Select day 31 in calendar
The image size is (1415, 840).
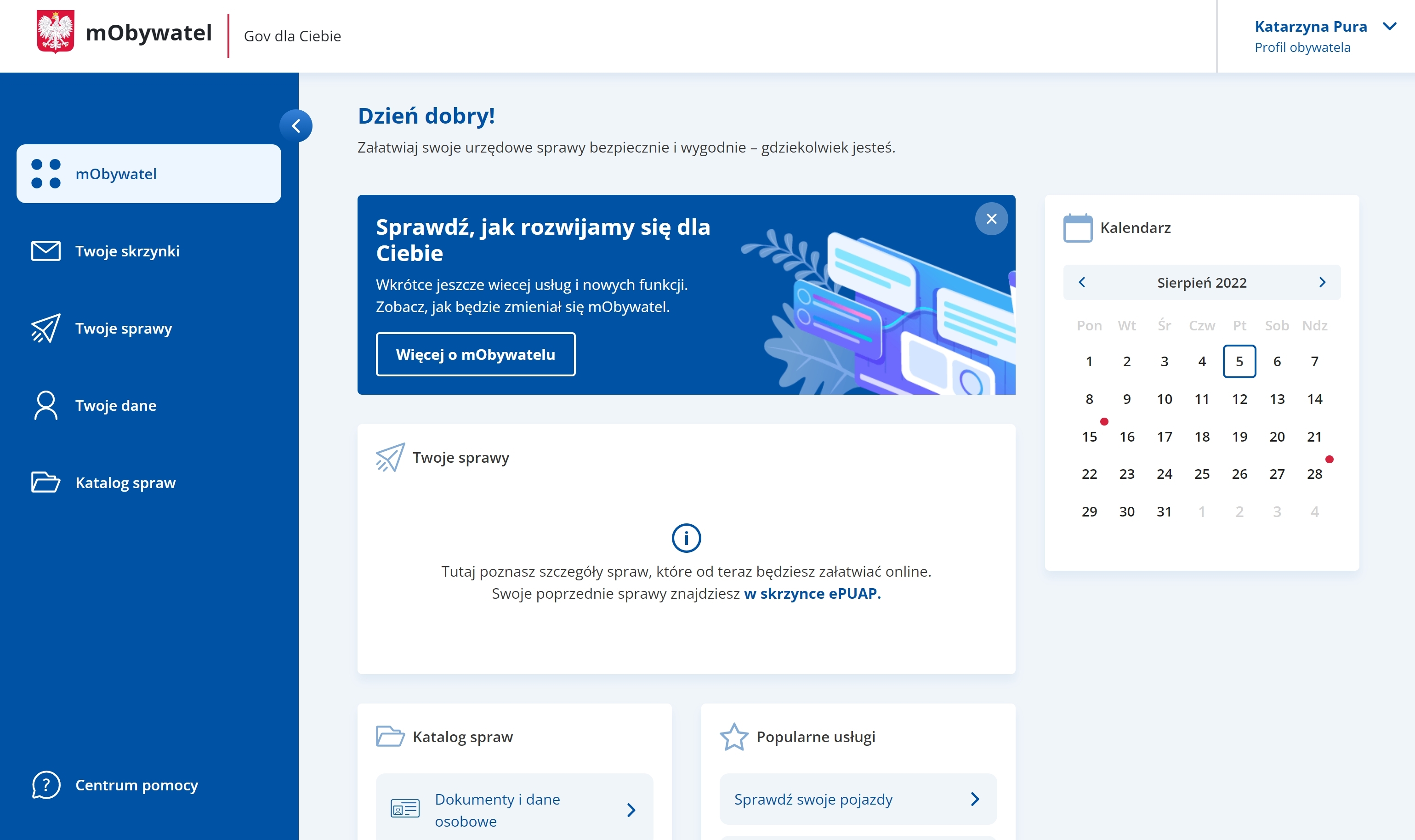[x=1164, y=512]
